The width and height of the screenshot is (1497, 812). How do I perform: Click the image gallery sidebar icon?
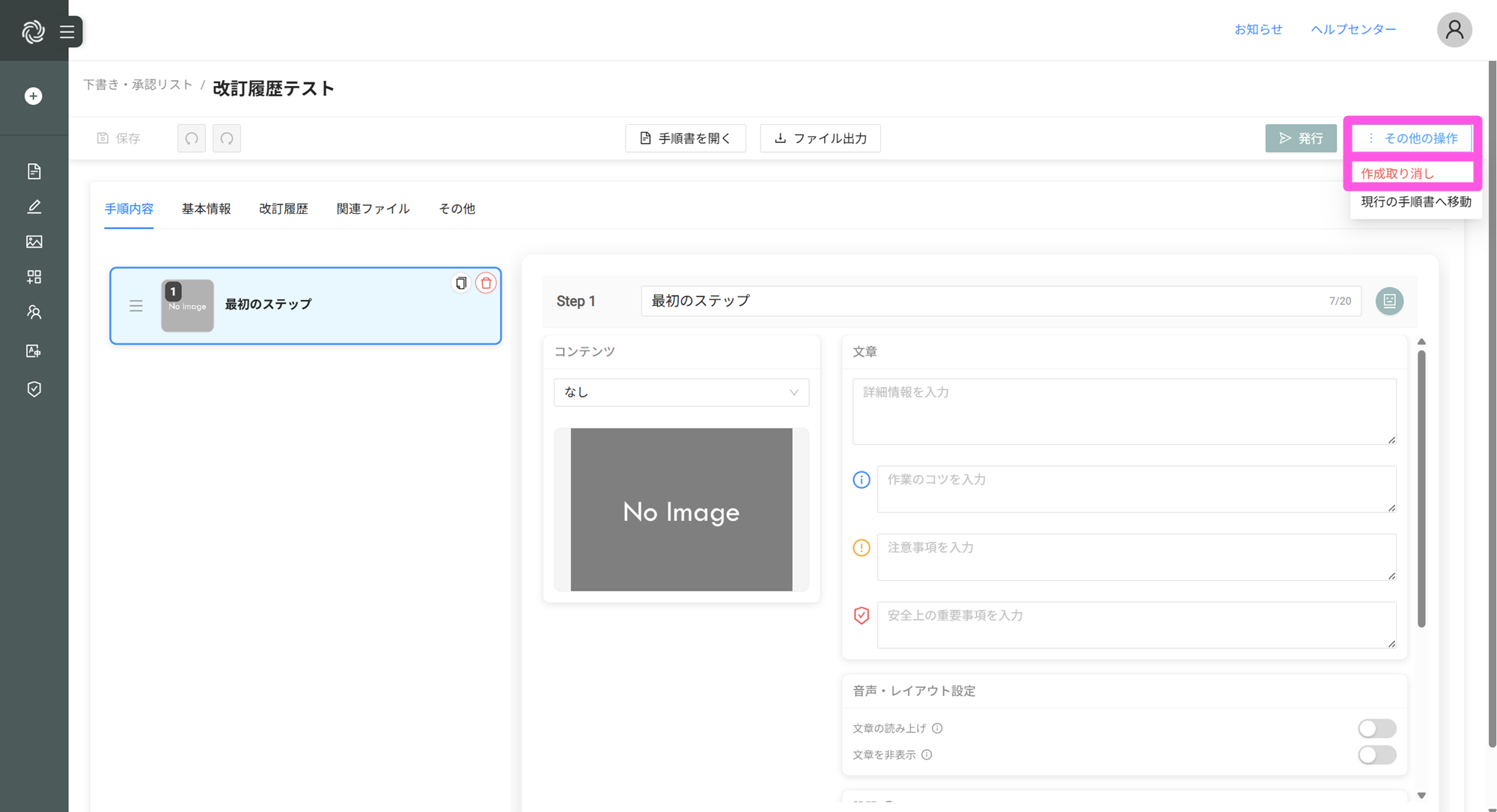pyautogui.click(x=34, y=242)
